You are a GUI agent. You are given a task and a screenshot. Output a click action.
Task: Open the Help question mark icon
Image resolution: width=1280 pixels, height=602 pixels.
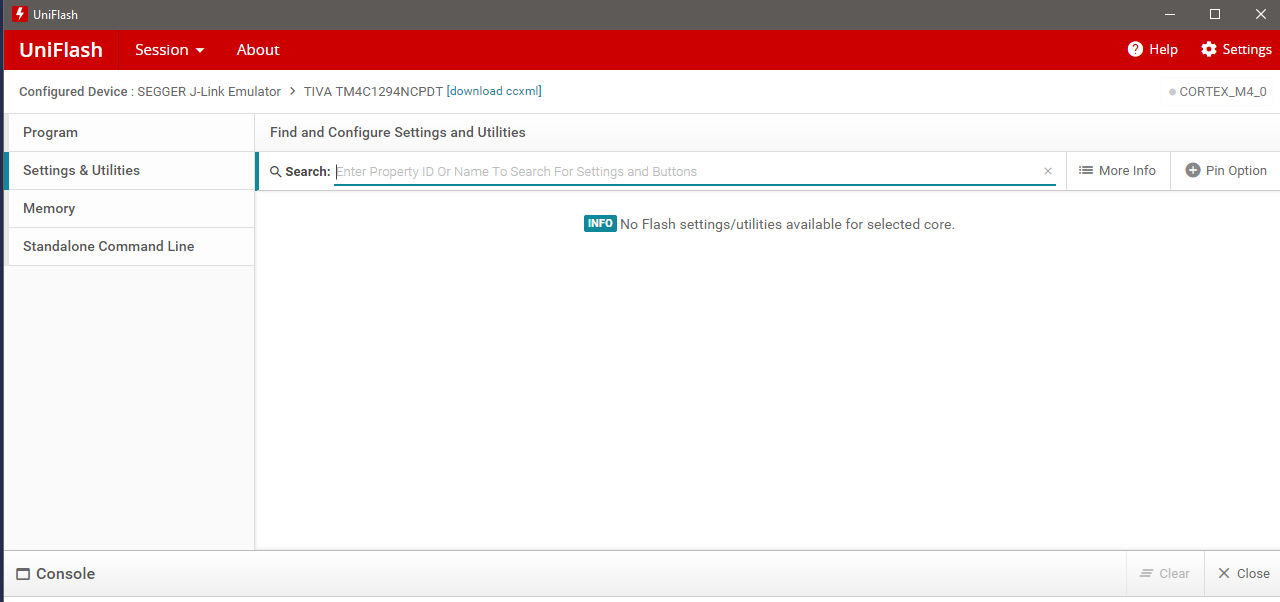tap(1135, 49)
